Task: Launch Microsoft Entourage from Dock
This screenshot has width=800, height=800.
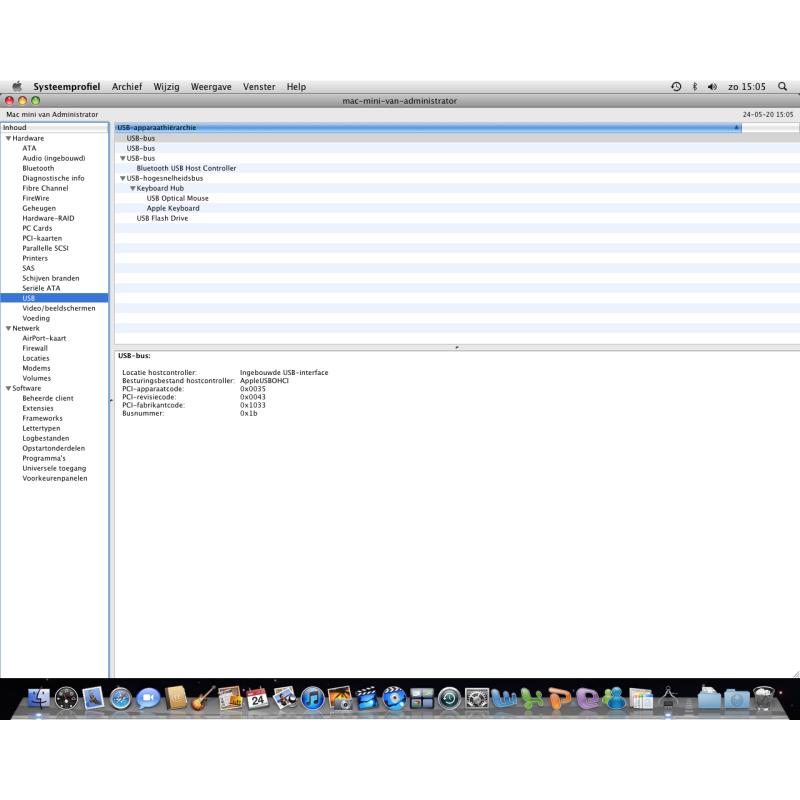Action: [587, 698]
